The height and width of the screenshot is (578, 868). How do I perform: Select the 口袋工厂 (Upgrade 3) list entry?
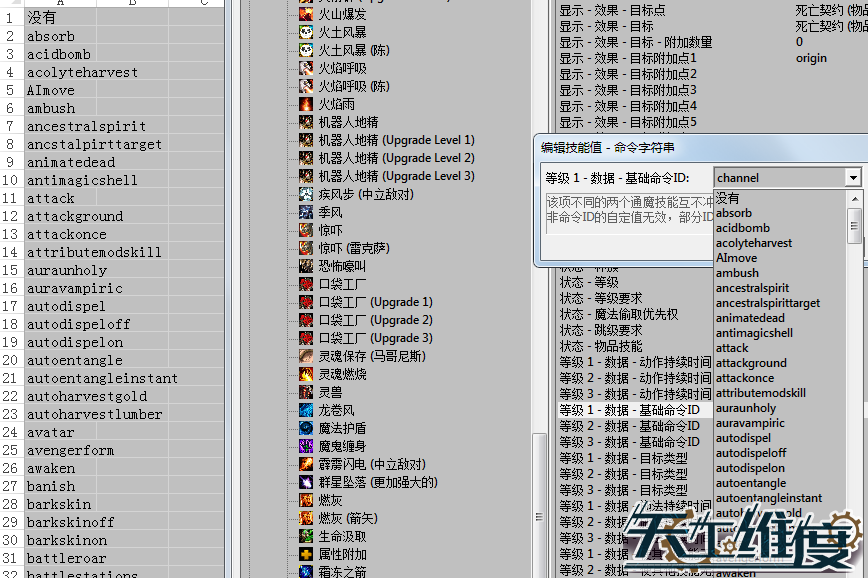[375, 338]
